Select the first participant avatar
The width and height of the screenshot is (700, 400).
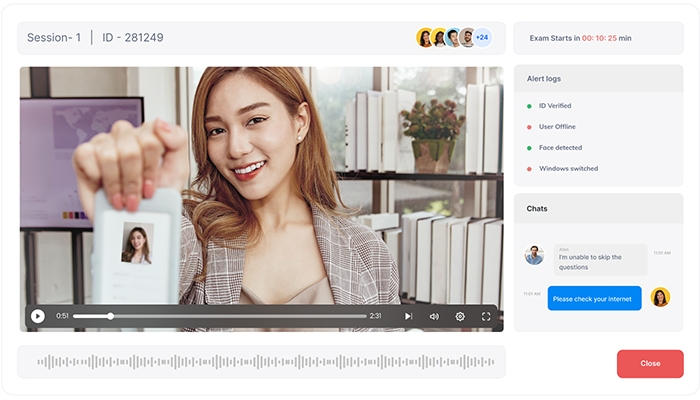coord(425,38)
